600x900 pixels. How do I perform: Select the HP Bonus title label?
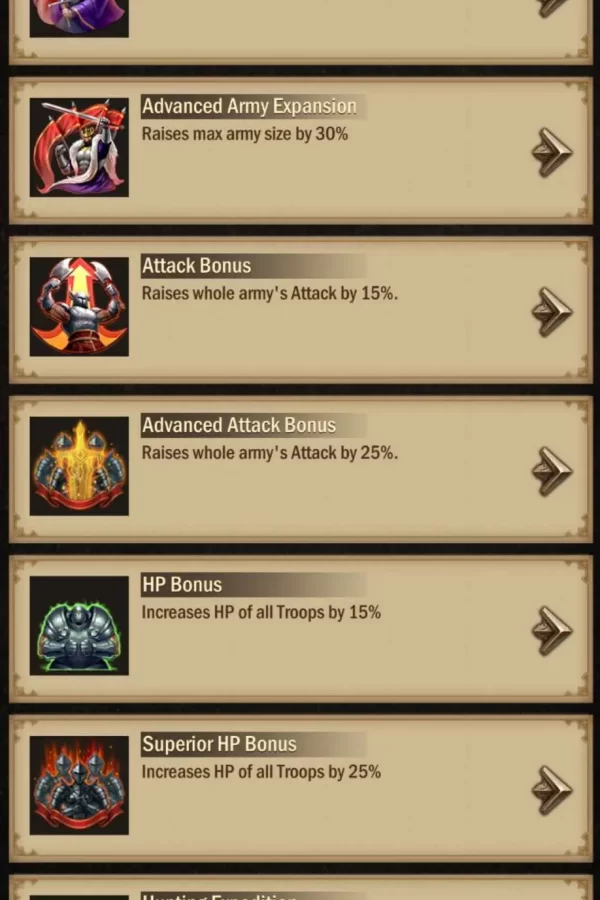click(182, 585)
